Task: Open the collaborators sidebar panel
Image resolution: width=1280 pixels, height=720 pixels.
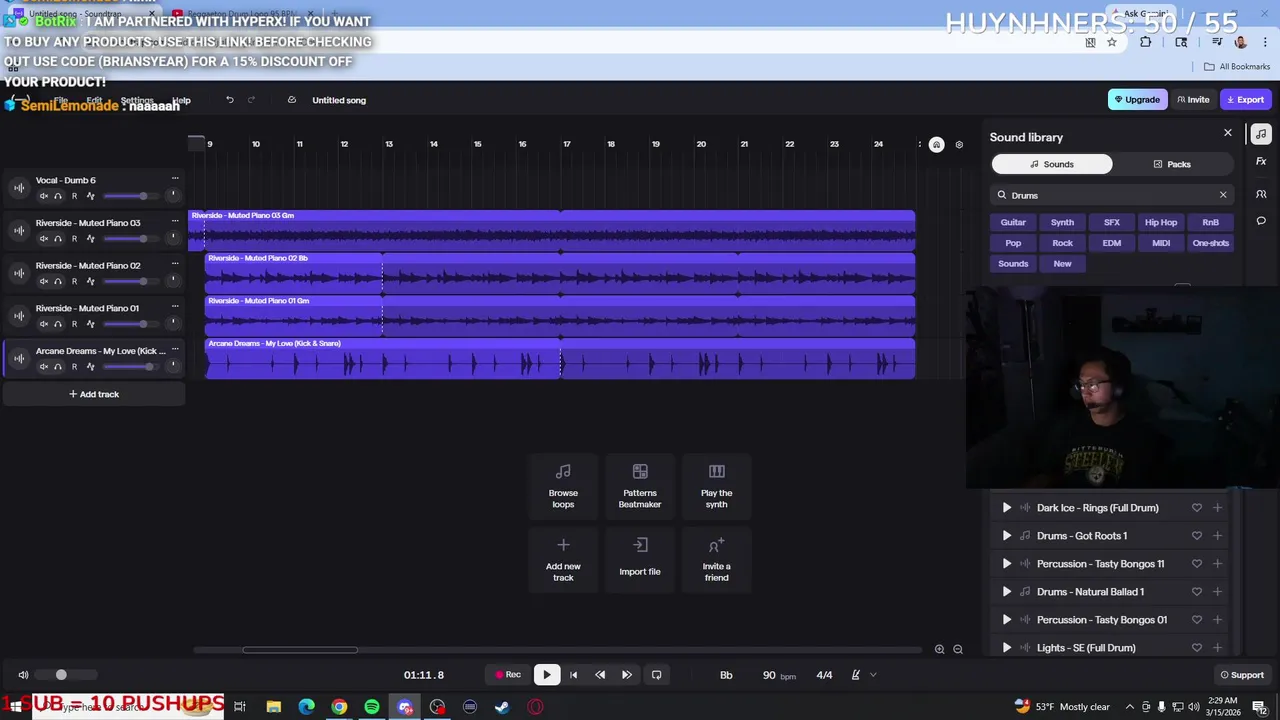Action: coord(1261,194)
